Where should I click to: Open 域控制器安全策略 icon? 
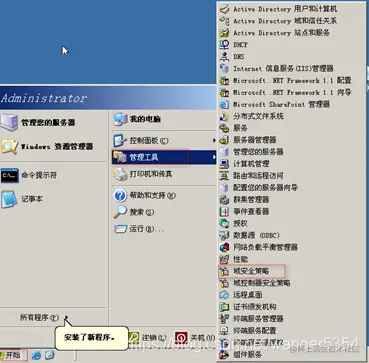pyautogui.click(x=225, y=283)
